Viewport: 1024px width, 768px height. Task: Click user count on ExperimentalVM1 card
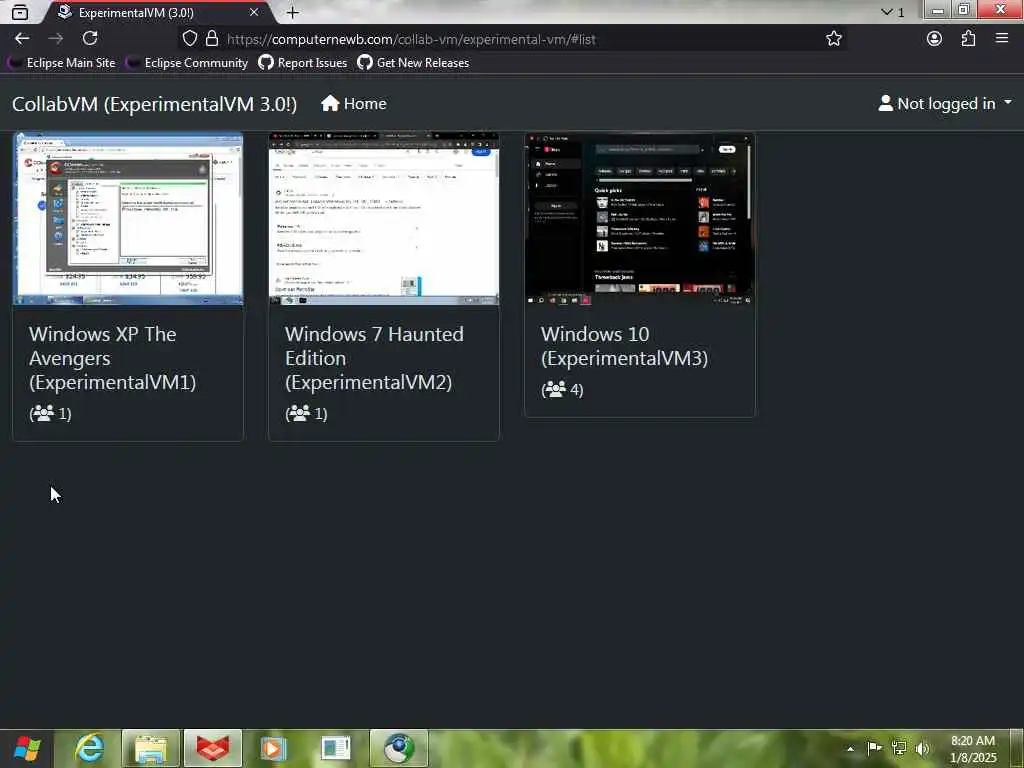coord(50,413)
